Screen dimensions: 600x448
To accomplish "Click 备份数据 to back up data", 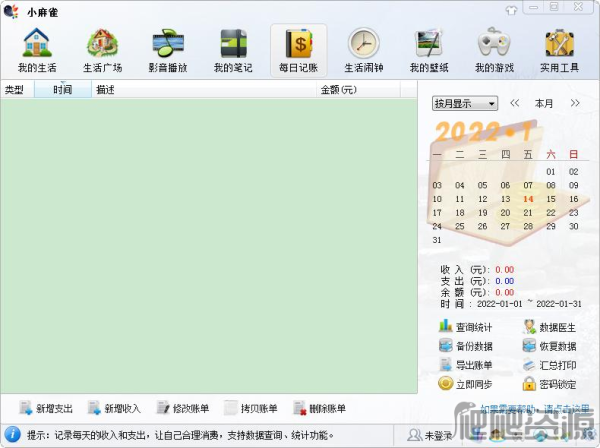I will [x=465, y=346].
